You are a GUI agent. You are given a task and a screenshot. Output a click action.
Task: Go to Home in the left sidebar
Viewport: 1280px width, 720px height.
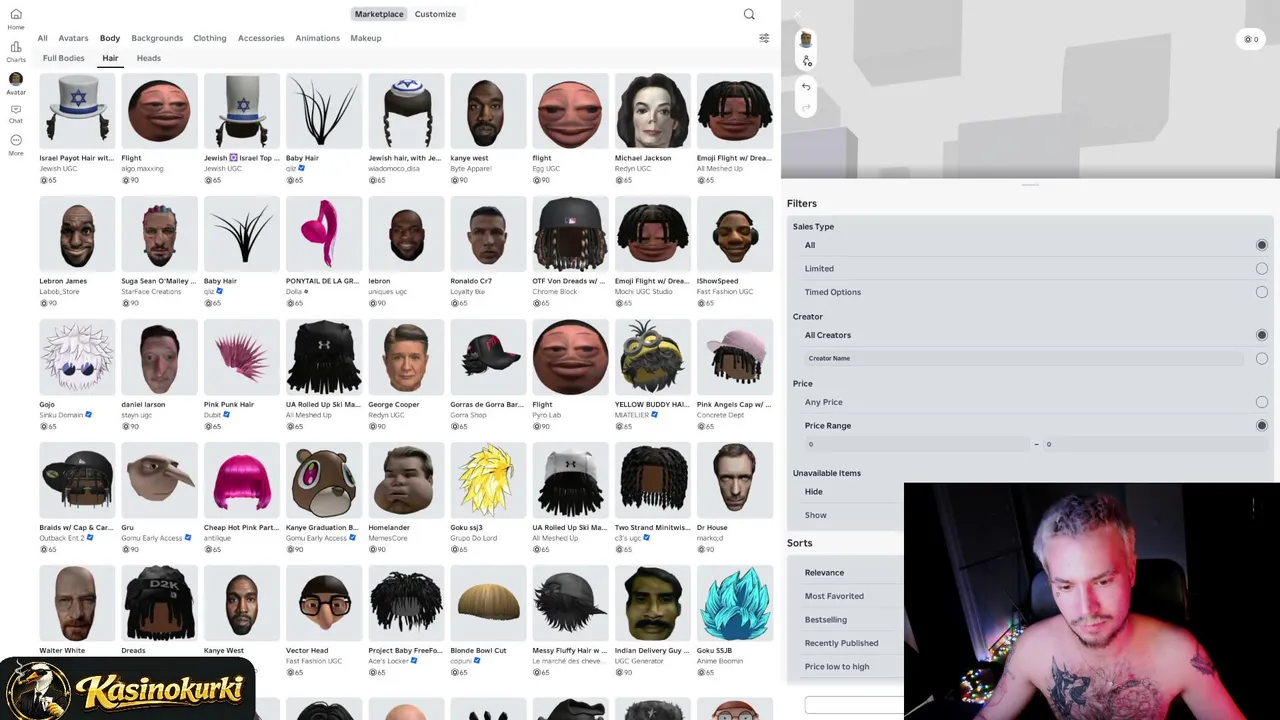pyautogui.click(x=16, y=19)
